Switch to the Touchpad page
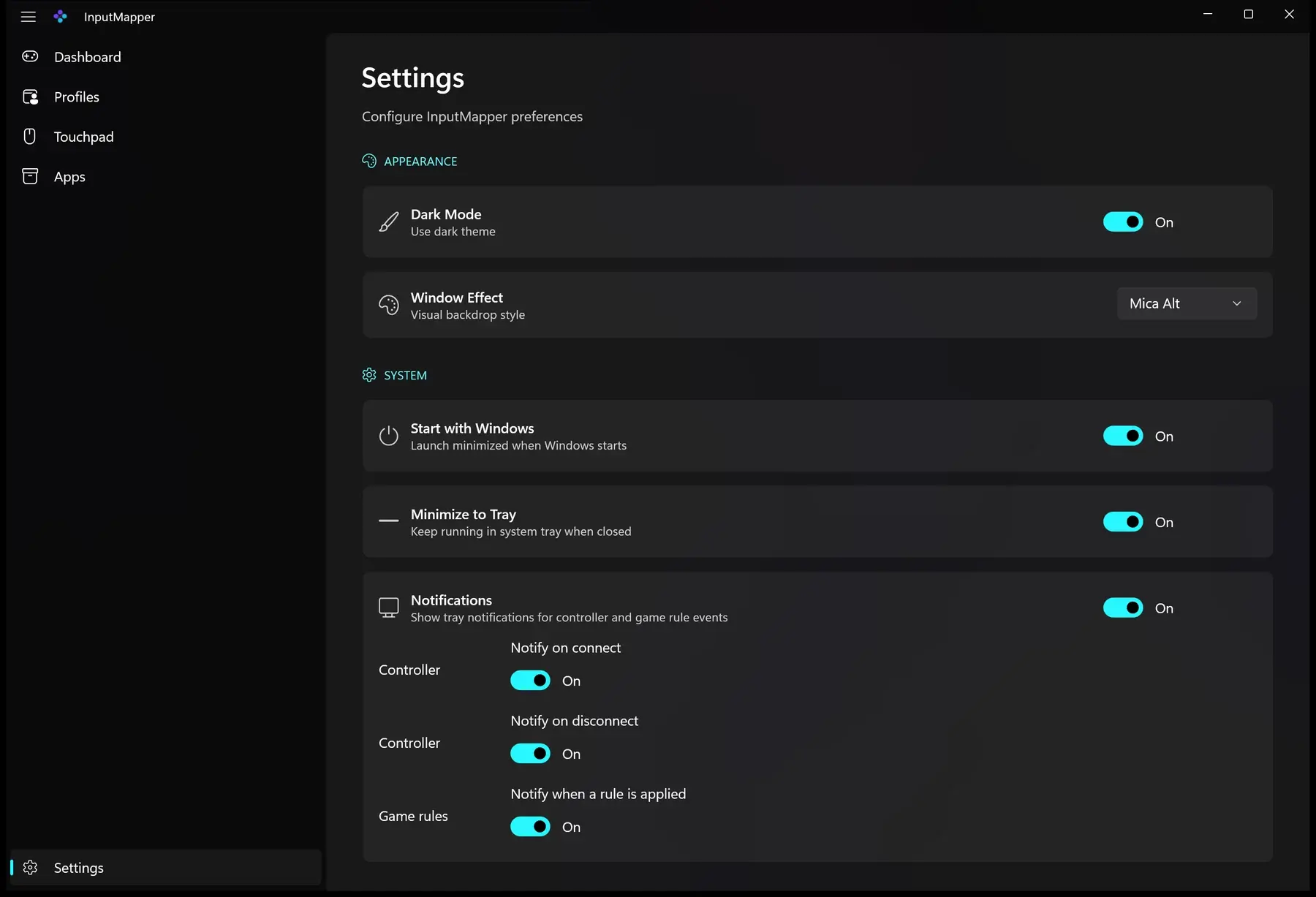This screenshot has width=1316, height=897. pyautogui.click(x=167, y=137)
